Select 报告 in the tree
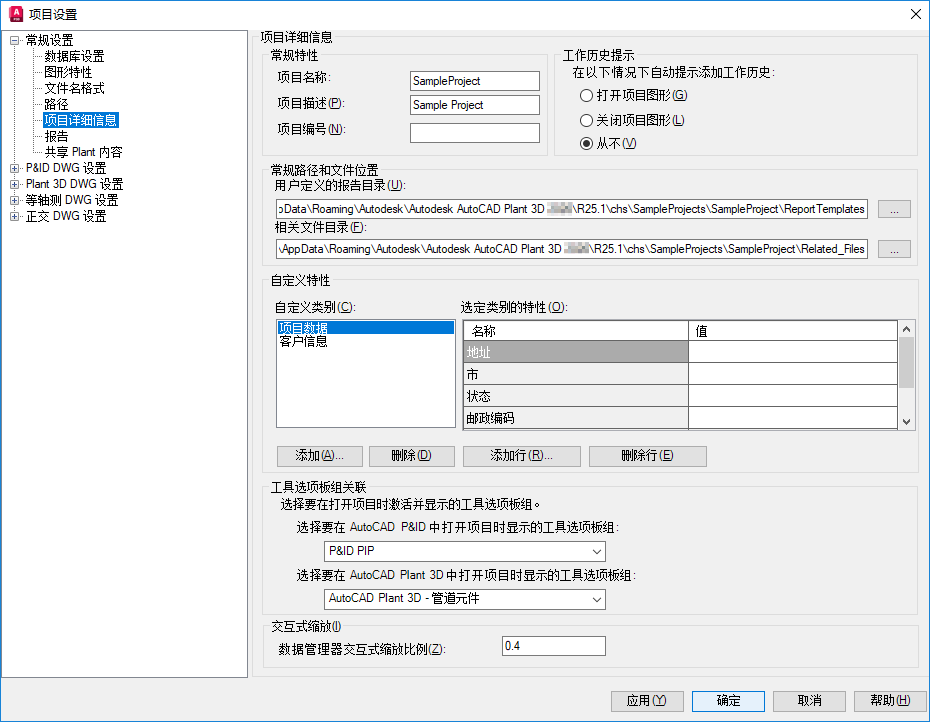 click(x=56, y=136)
